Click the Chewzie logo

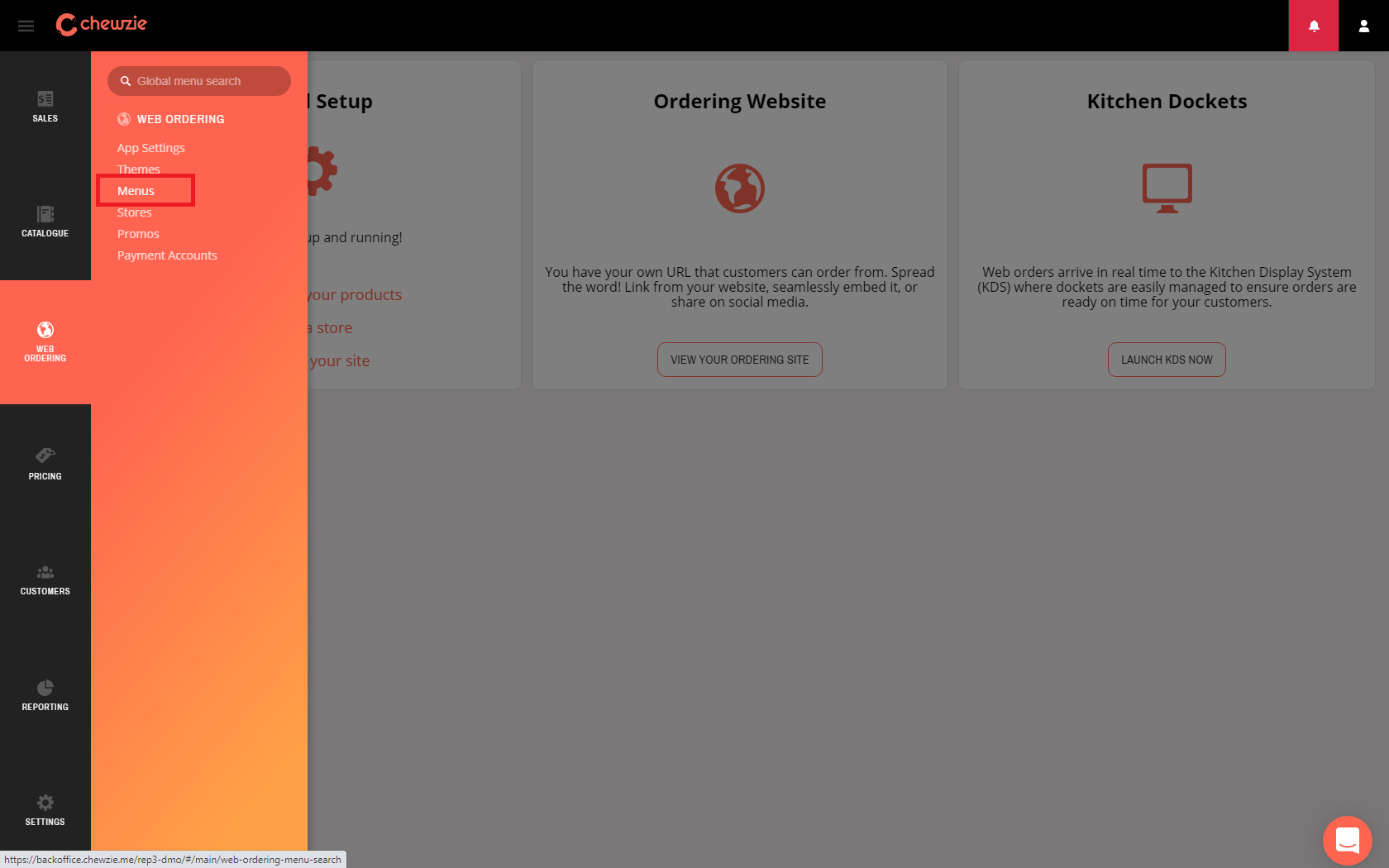pos(101,25)
